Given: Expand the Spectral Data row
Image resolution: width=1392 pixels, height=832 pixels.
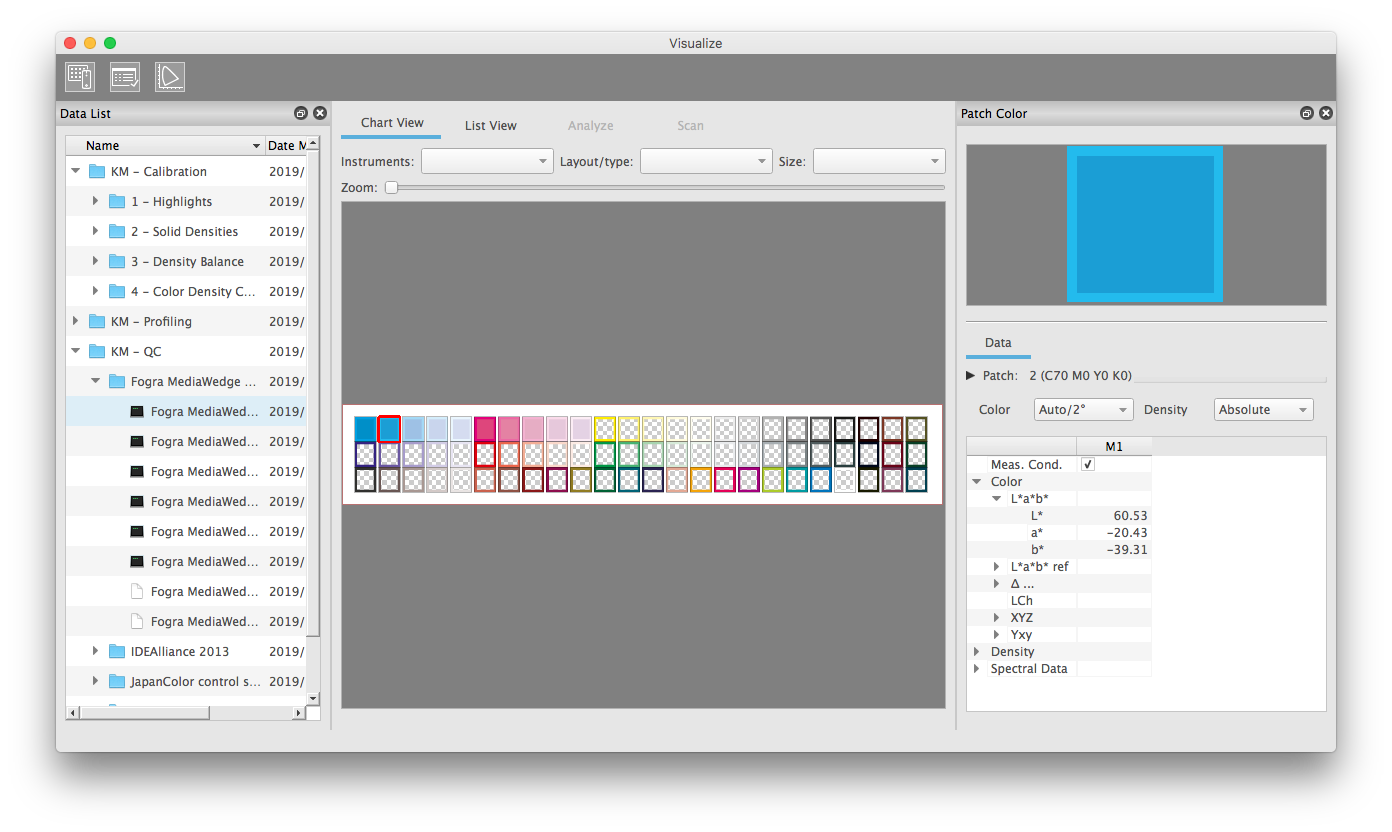Looking at the screenshot, I should coord(977,669).
